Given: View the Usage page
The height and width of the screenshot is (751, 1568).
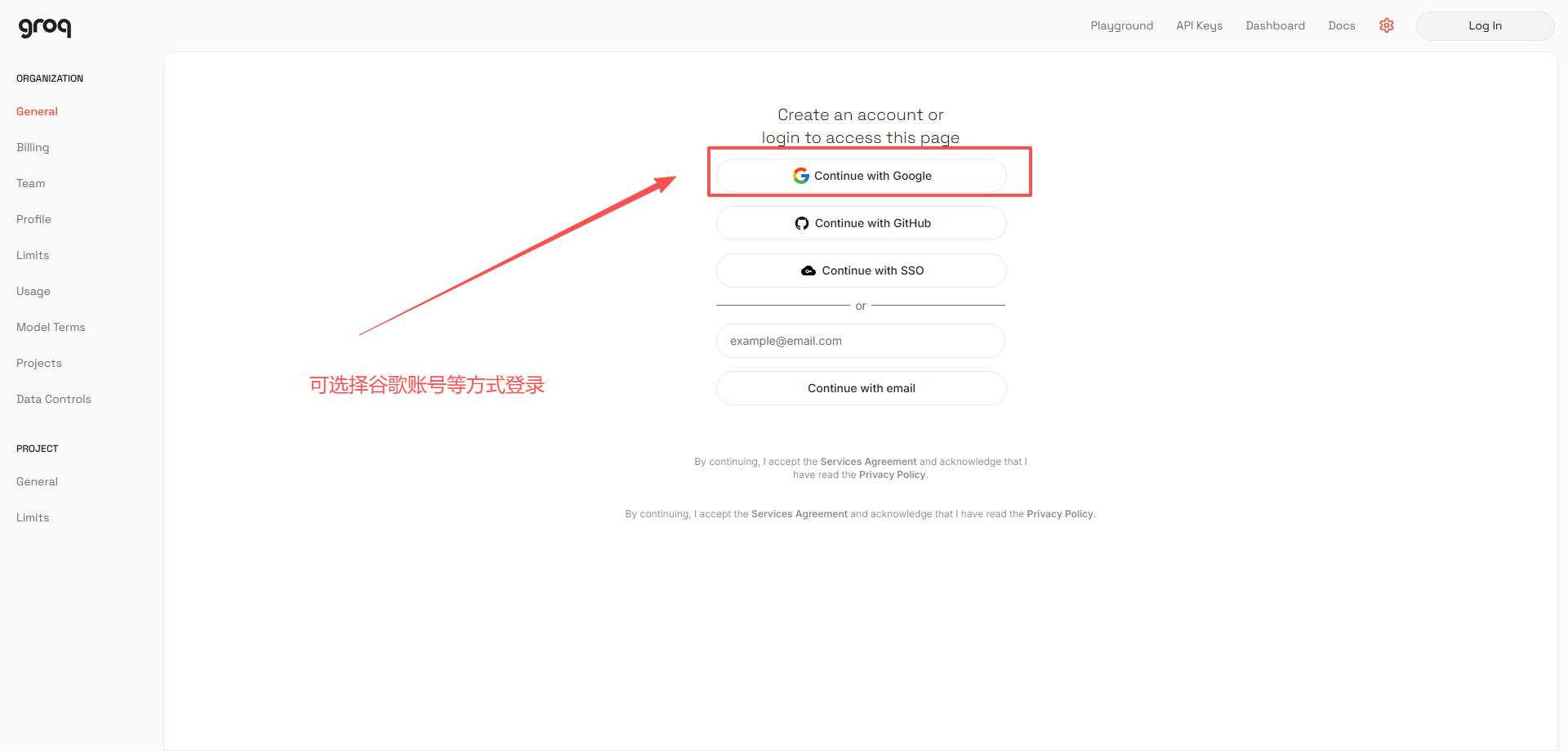Looking at the screenshot, I should point(33,291).
